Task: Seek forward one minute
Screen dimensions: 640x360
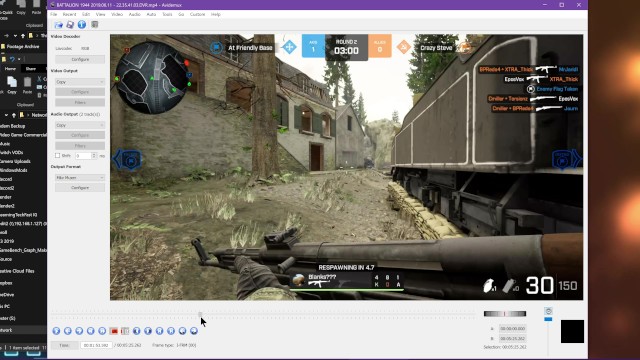Action: point(194,331)
